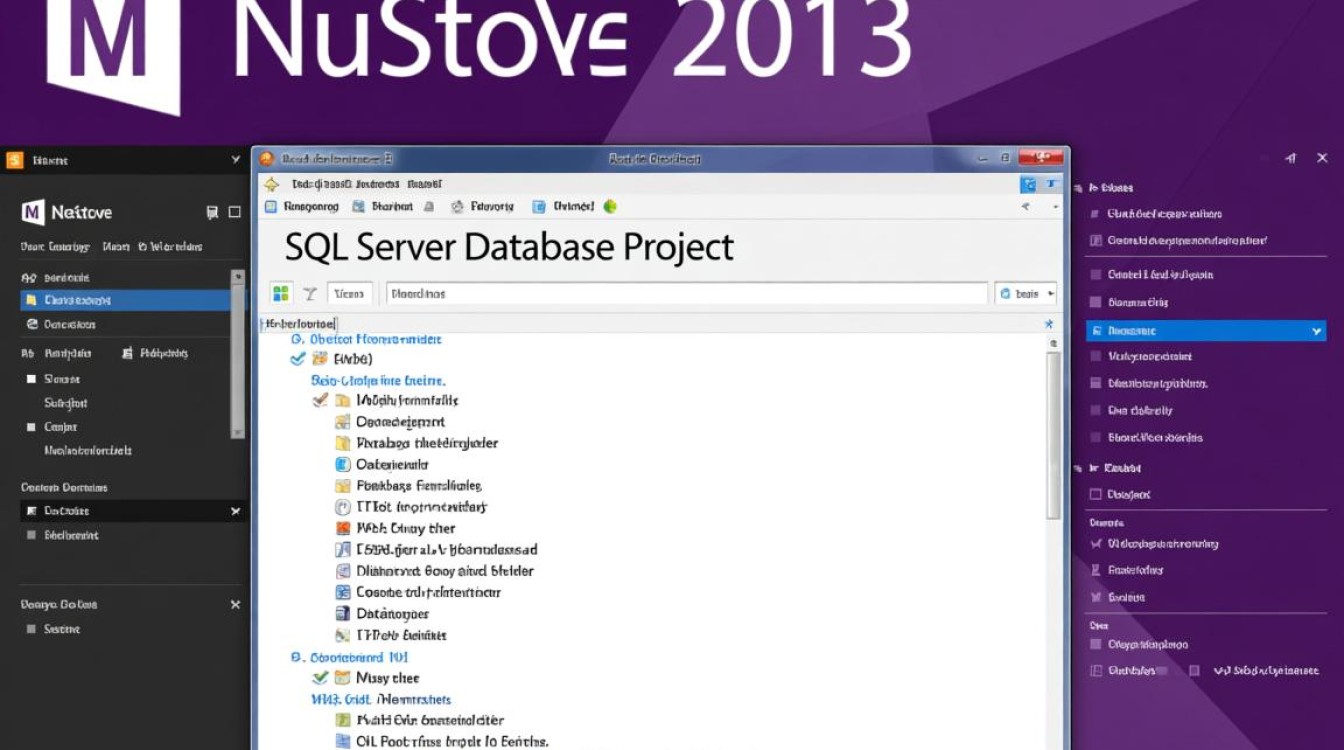Viewport: 1344px width, 750px height.
Task: Click the green circle icon in dialog toolbar
Action: coord(610,206)
